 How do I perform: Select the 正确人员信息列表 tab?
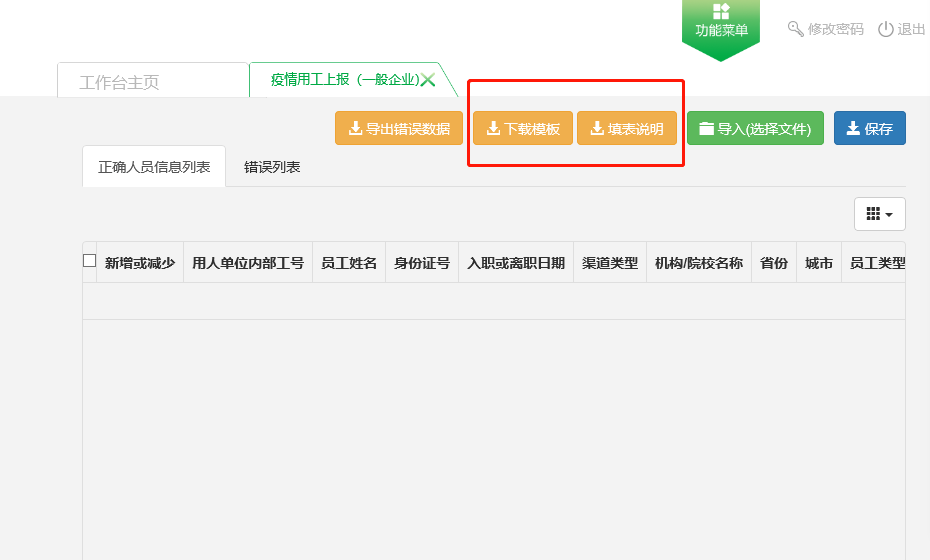coord(154,167)
